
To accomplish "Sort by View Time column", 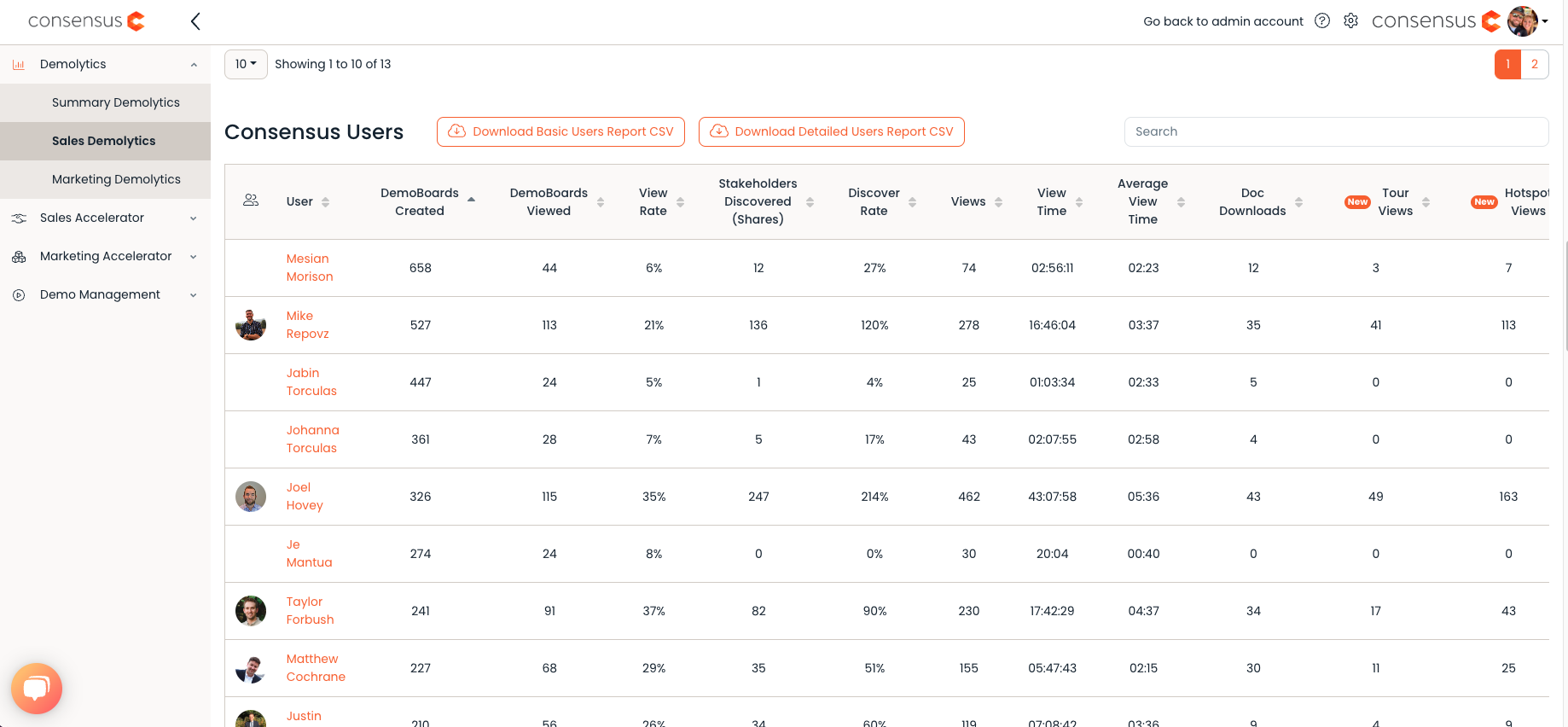I will (x=1079, y=202).
